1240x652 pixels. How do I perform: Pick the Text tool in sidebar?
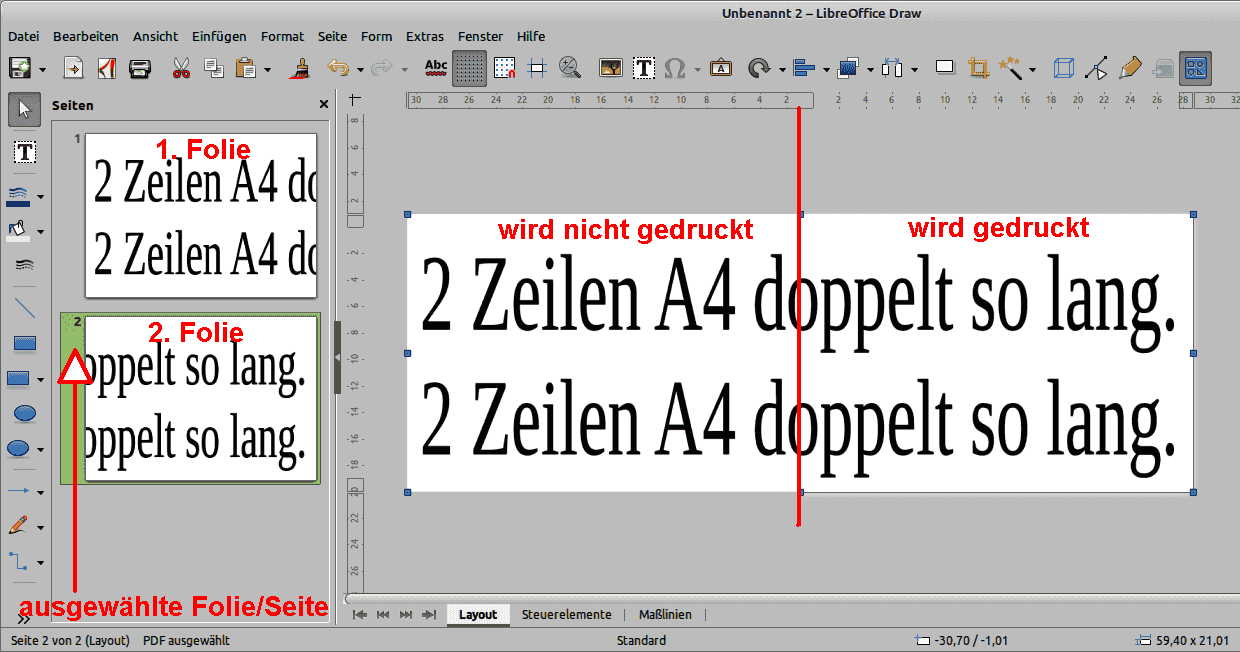point(24,152)
